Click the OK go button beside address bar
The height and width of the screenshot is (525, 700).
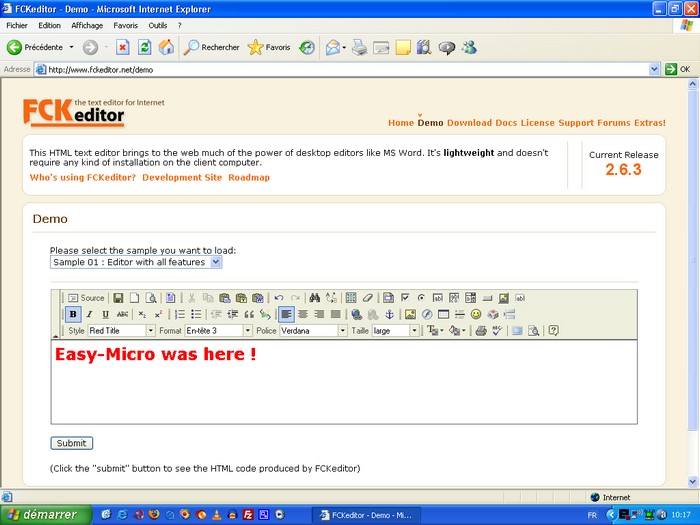(678, 69)
